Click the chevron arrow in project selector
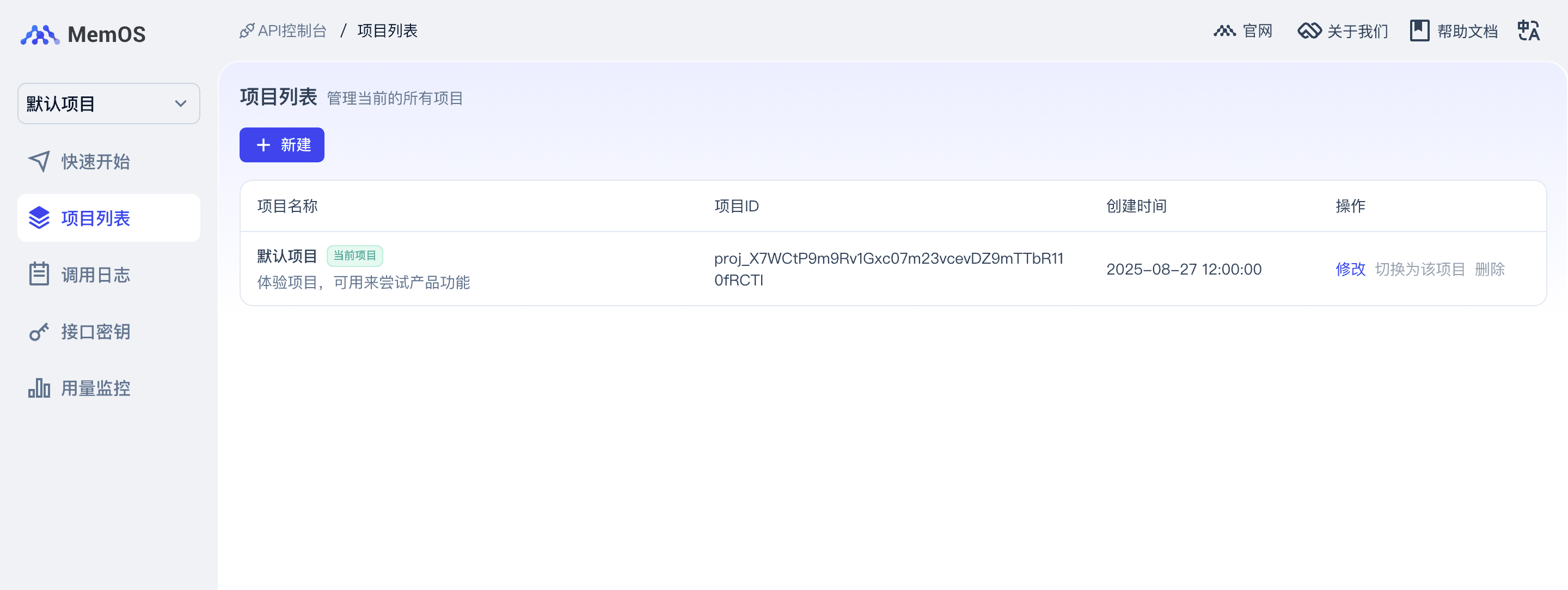The height and width of the screenshot is (590, 1568). point(180,104)
